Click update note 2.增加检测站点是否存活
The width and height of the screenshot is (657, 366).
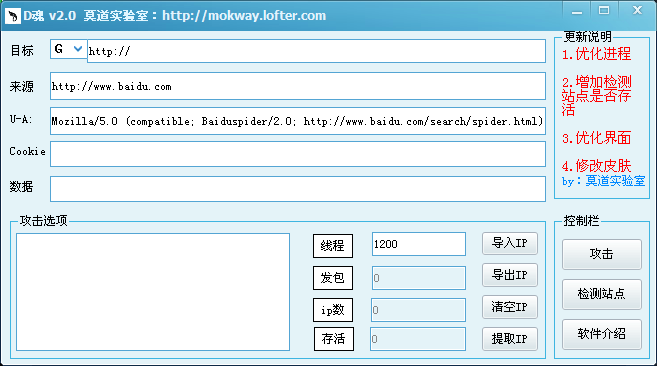[x=597, y=96]
